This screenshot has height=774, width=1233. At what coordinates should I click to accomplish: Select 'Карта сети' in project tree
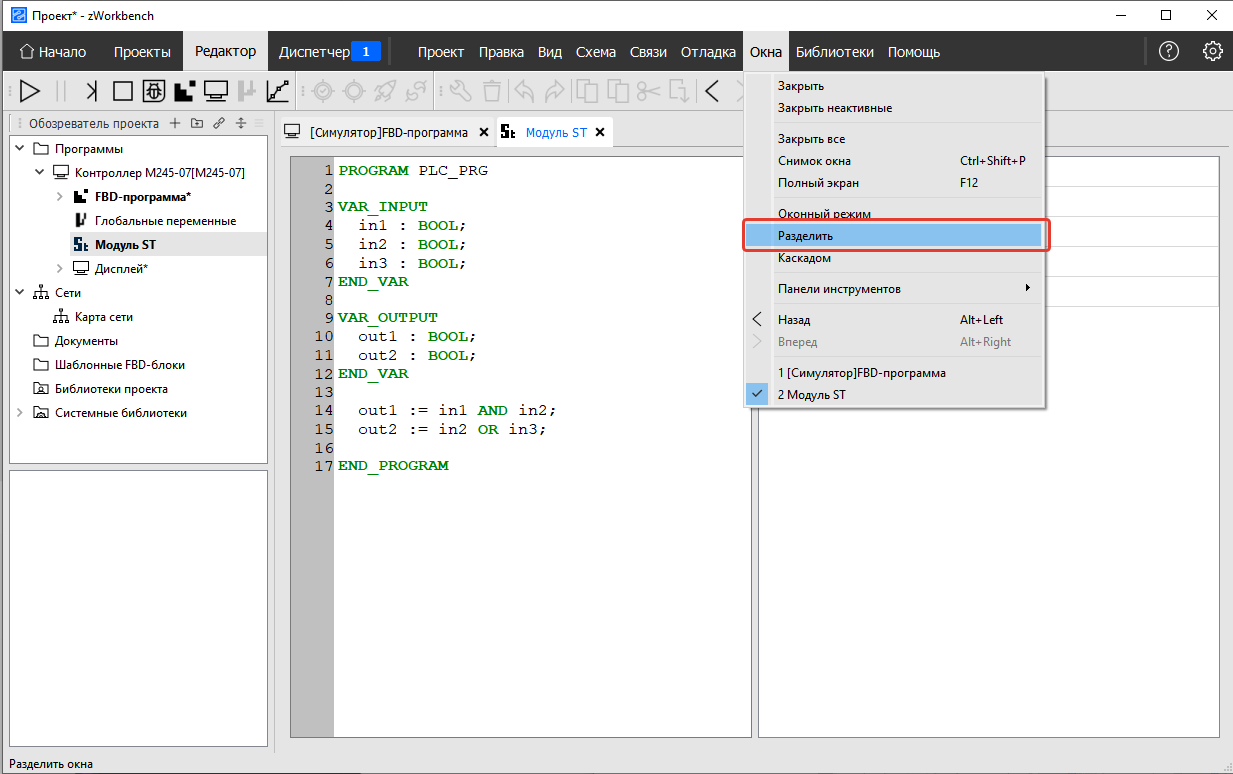(103, 317)
